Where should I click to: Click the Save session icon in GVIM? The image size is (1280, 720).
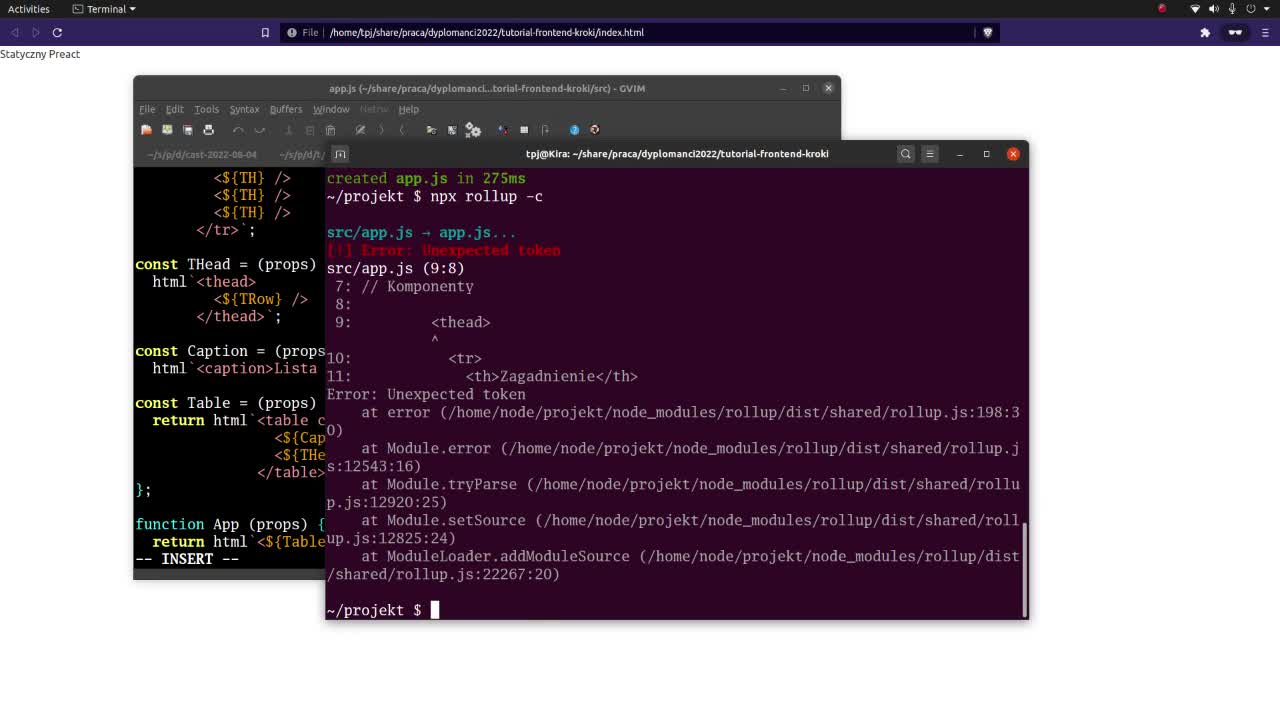coord(452,130)
